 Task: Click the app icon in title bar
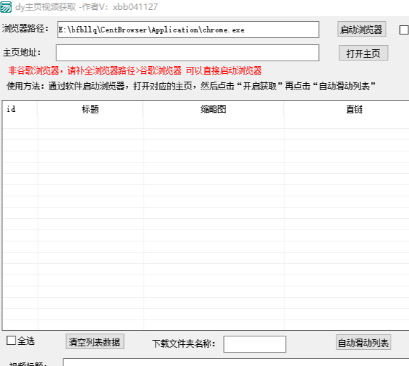click(x=6, y=7)
